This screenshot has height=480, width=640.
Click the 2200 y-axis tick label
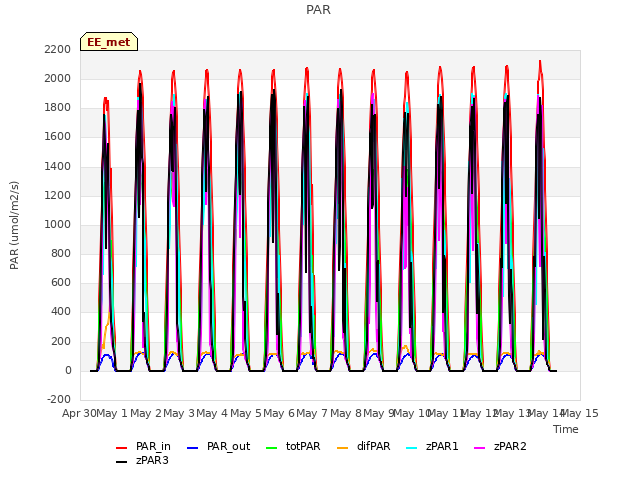click(58, 49)
